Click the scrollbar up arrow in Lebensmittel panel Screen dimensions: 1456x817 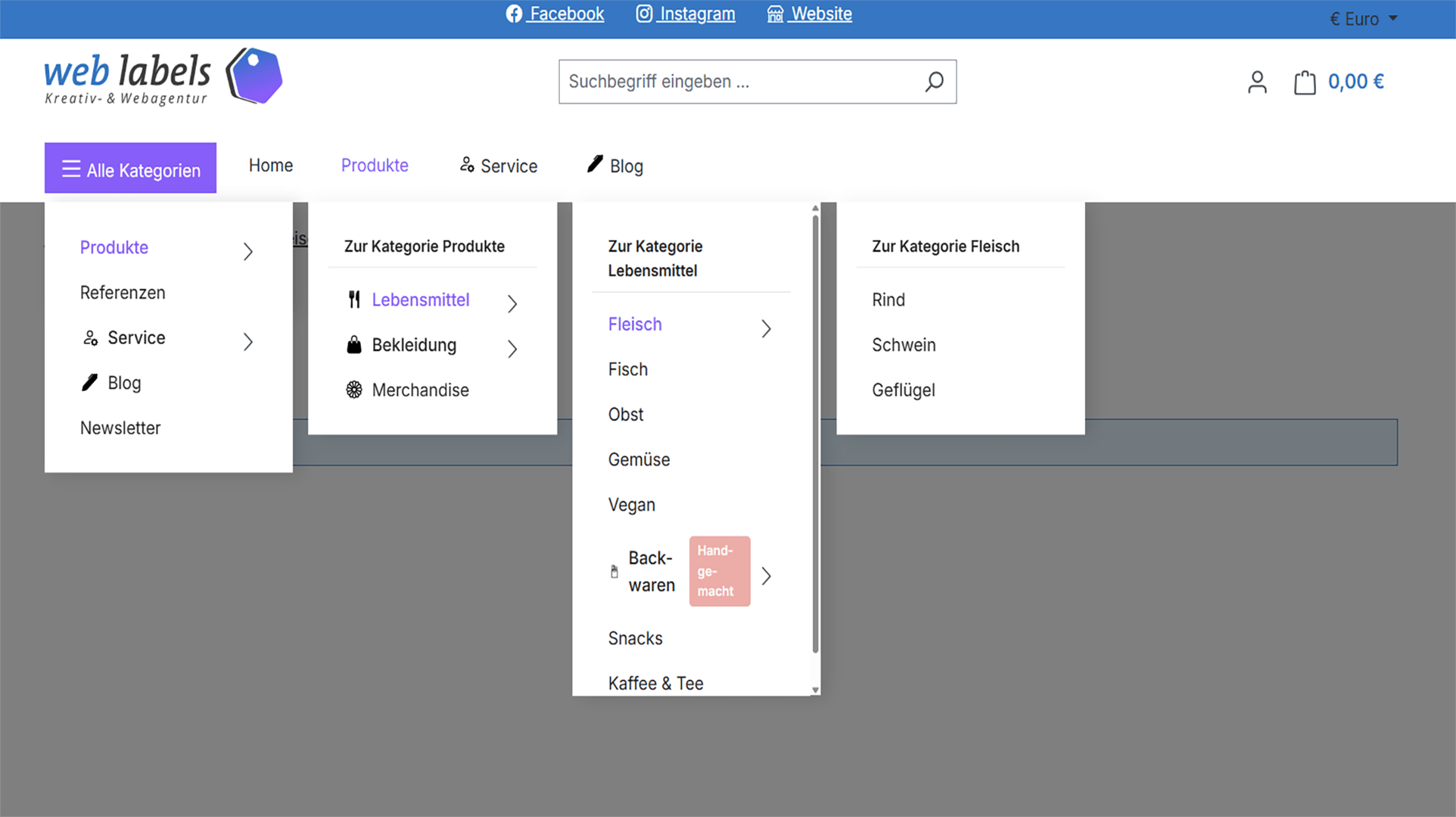815,208
